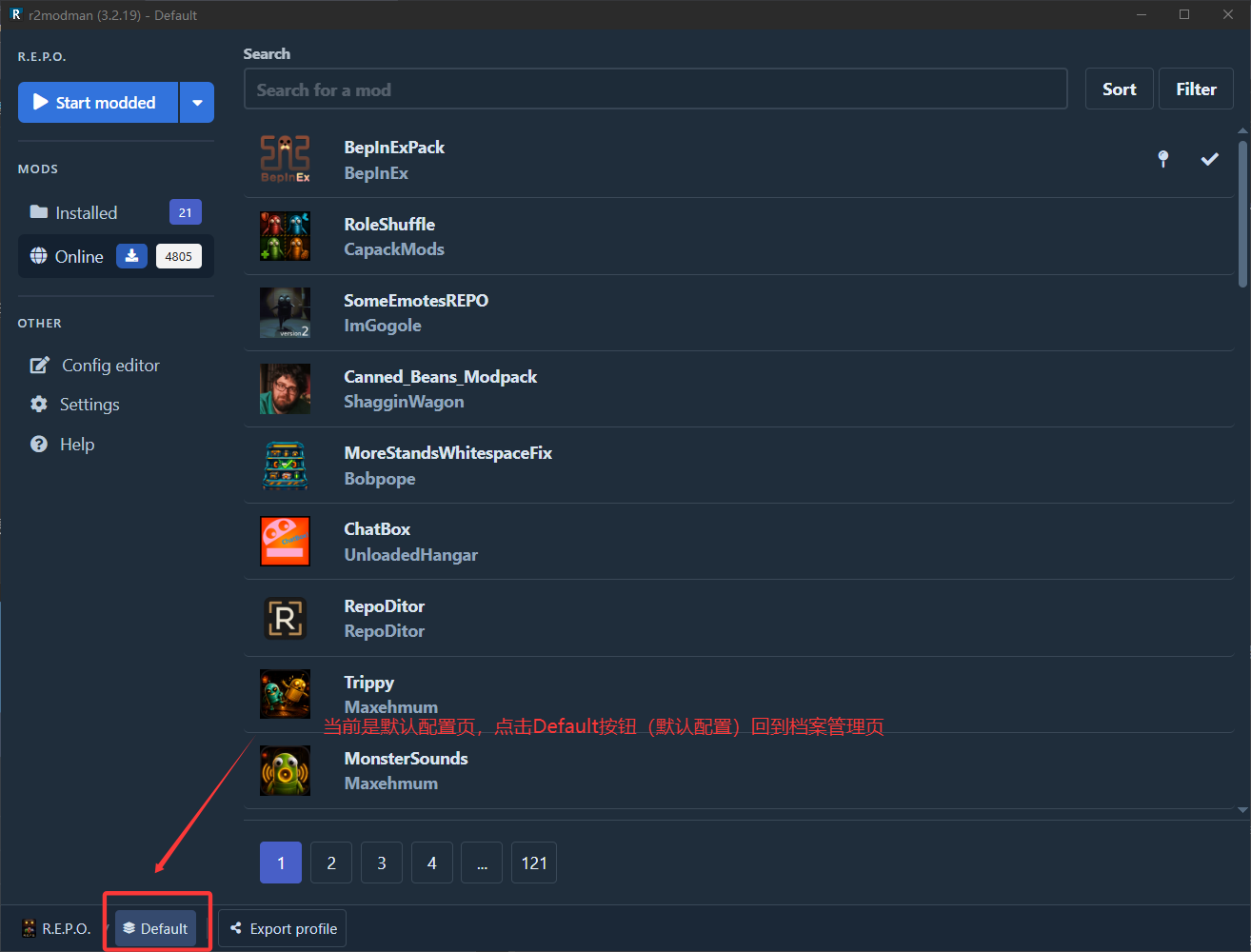Expand the Start modded dropdown arrow

(x=197, y=102)
